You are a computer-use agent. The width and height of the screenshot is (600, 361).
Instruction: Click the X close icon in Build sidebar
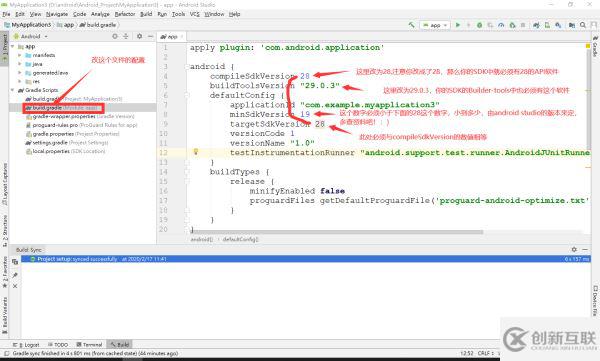pos(15,286)
